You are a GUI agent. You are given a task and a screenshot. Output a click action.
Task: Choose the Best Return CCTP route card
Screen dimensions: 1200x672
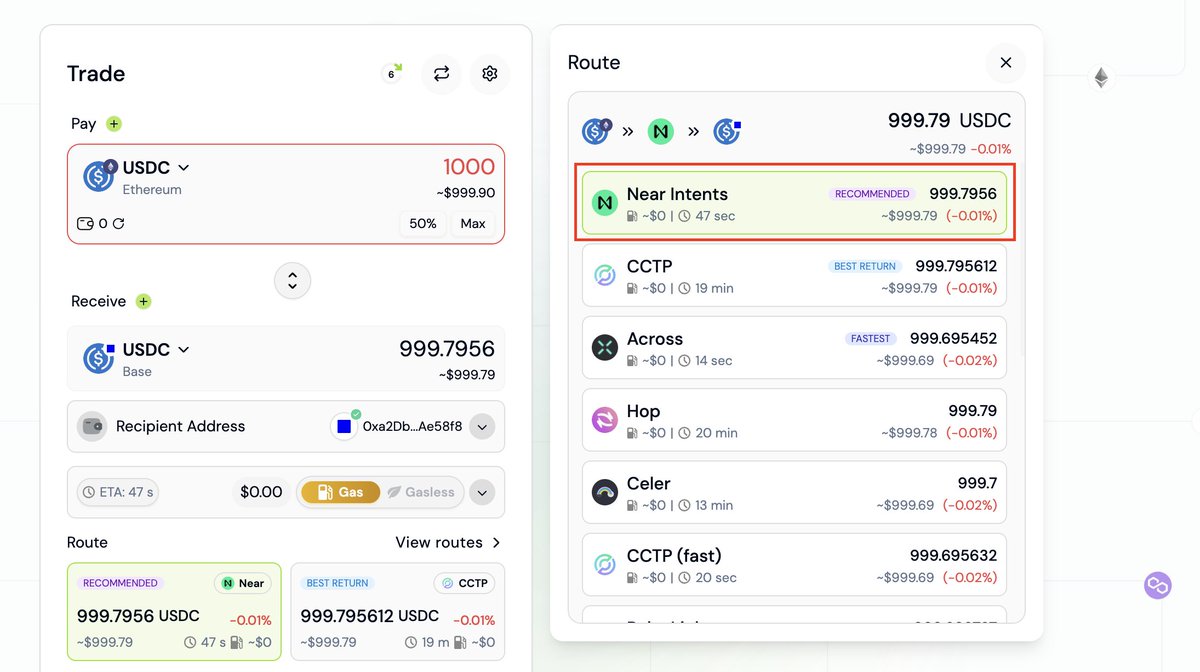click(x=398, y=611)
